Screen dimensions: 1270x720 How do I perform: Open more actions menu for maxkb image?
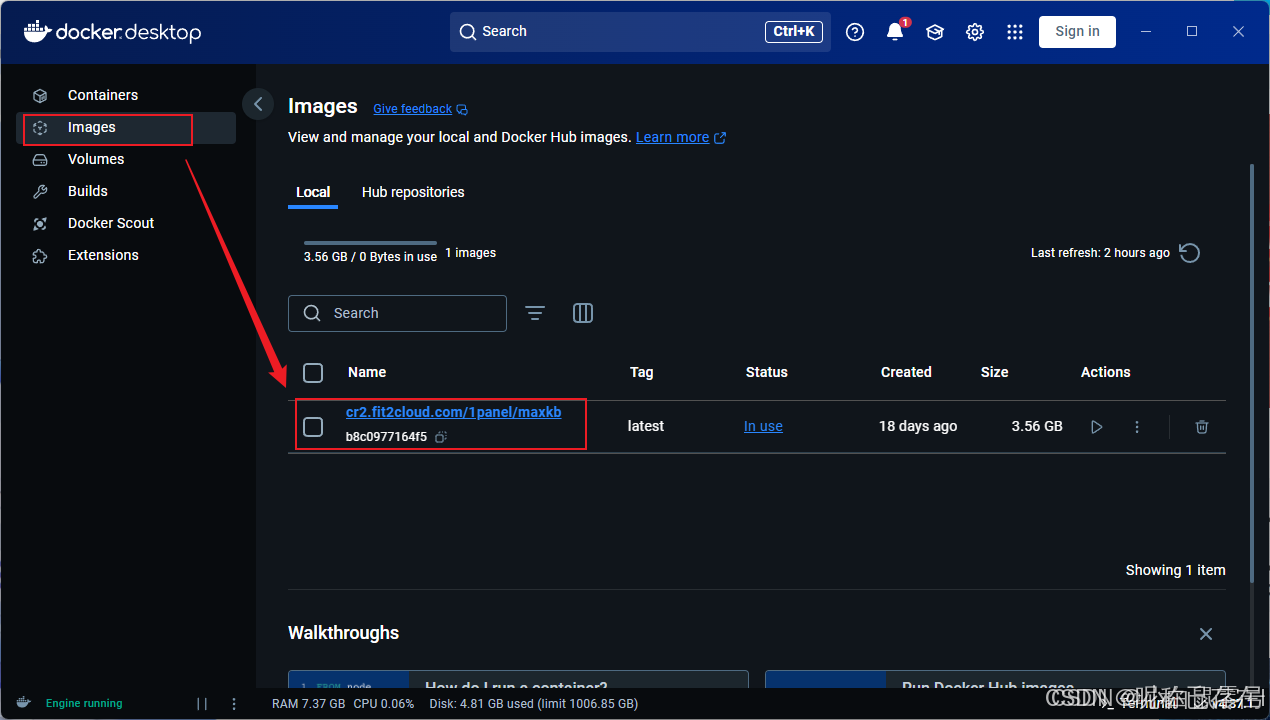pyautogui.click(x=1137, y=427)
